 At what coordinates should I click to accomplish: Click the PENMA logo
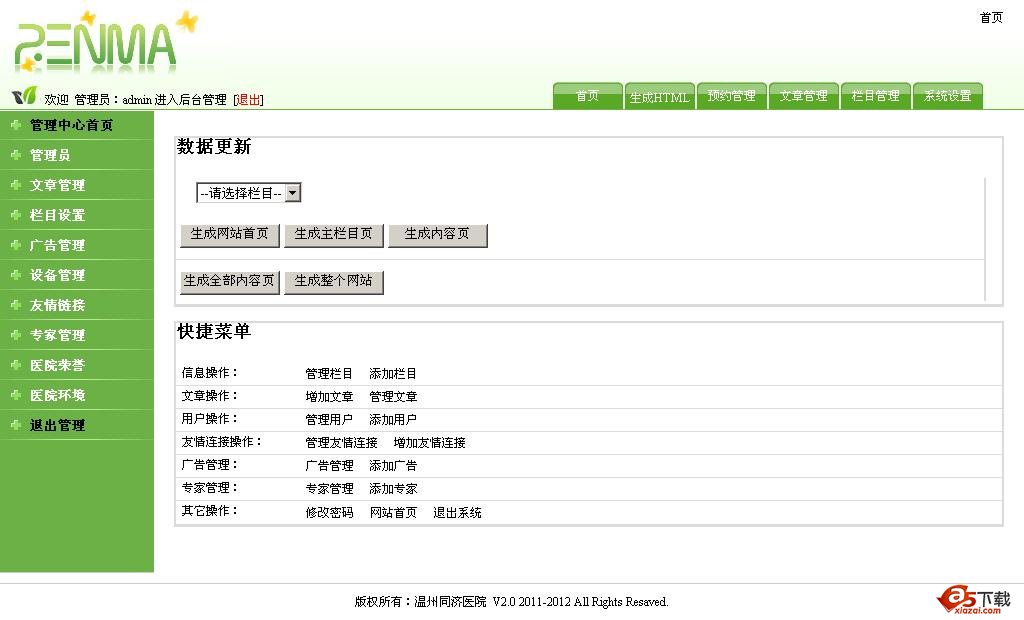(x=104, y=42)
